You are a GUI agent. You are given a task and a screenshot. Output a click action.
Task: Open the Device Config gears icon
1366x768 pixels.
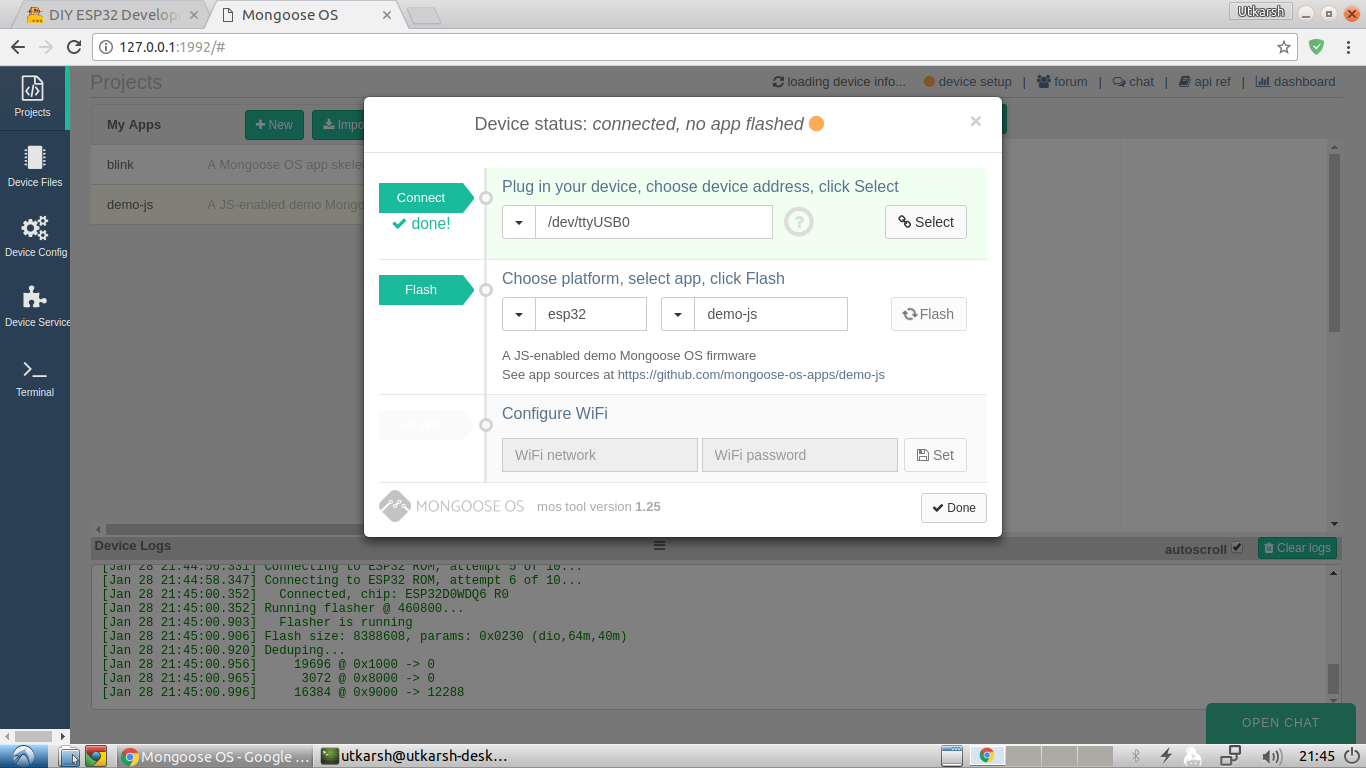[35, 236]
